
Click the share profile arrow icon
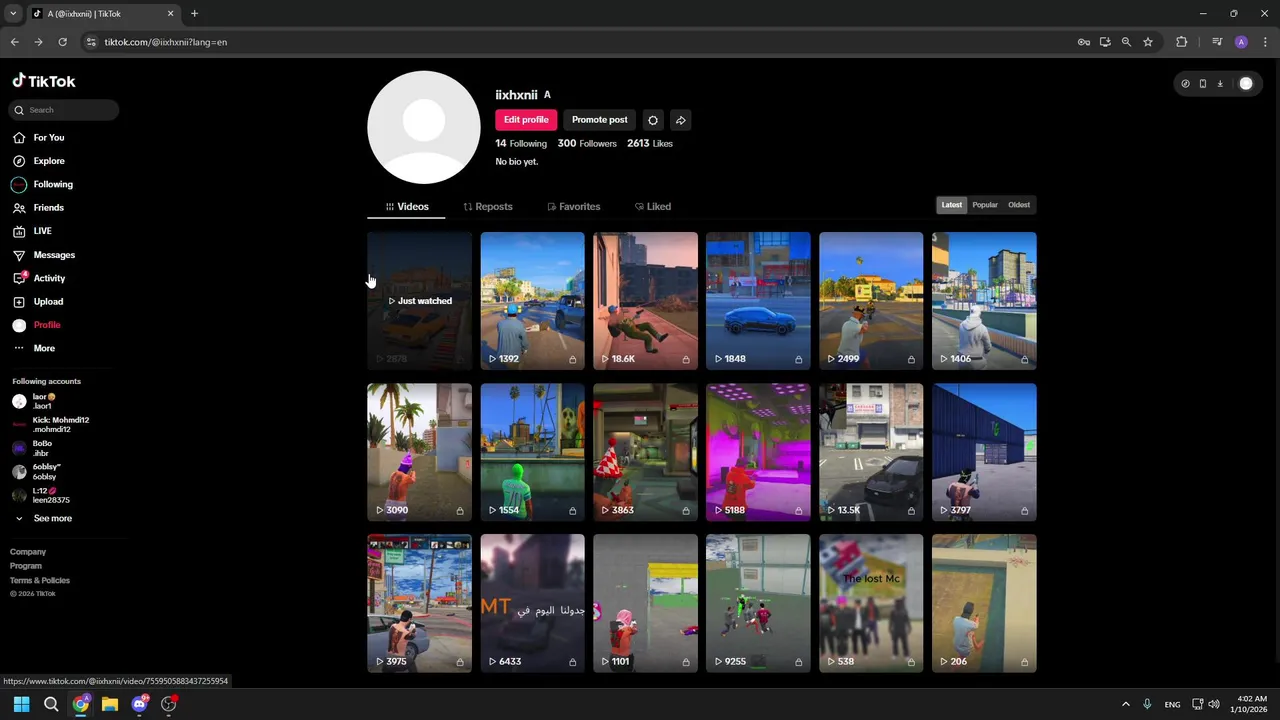pyautogui.click(x=680, y=120)
